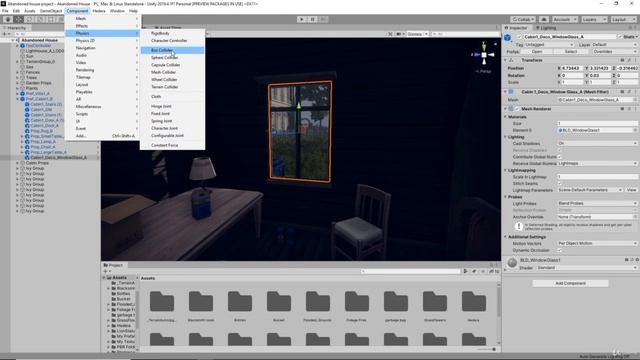Open the Layers dropdown in toolbar
Image resolution: width=640 pixels, height=360 pixels.
click(x=594, y=19)
